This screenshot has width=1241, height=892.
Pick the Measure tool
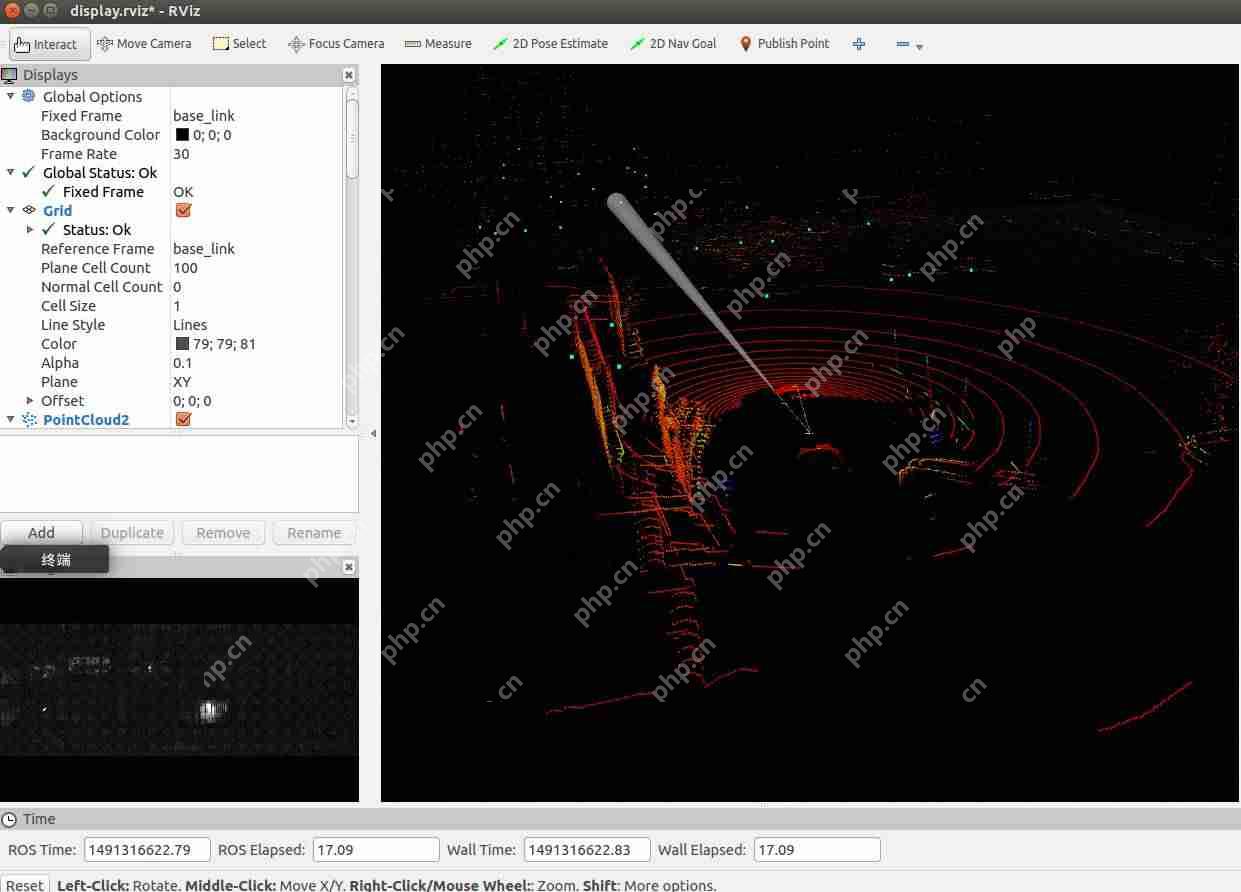click(438, 44)
